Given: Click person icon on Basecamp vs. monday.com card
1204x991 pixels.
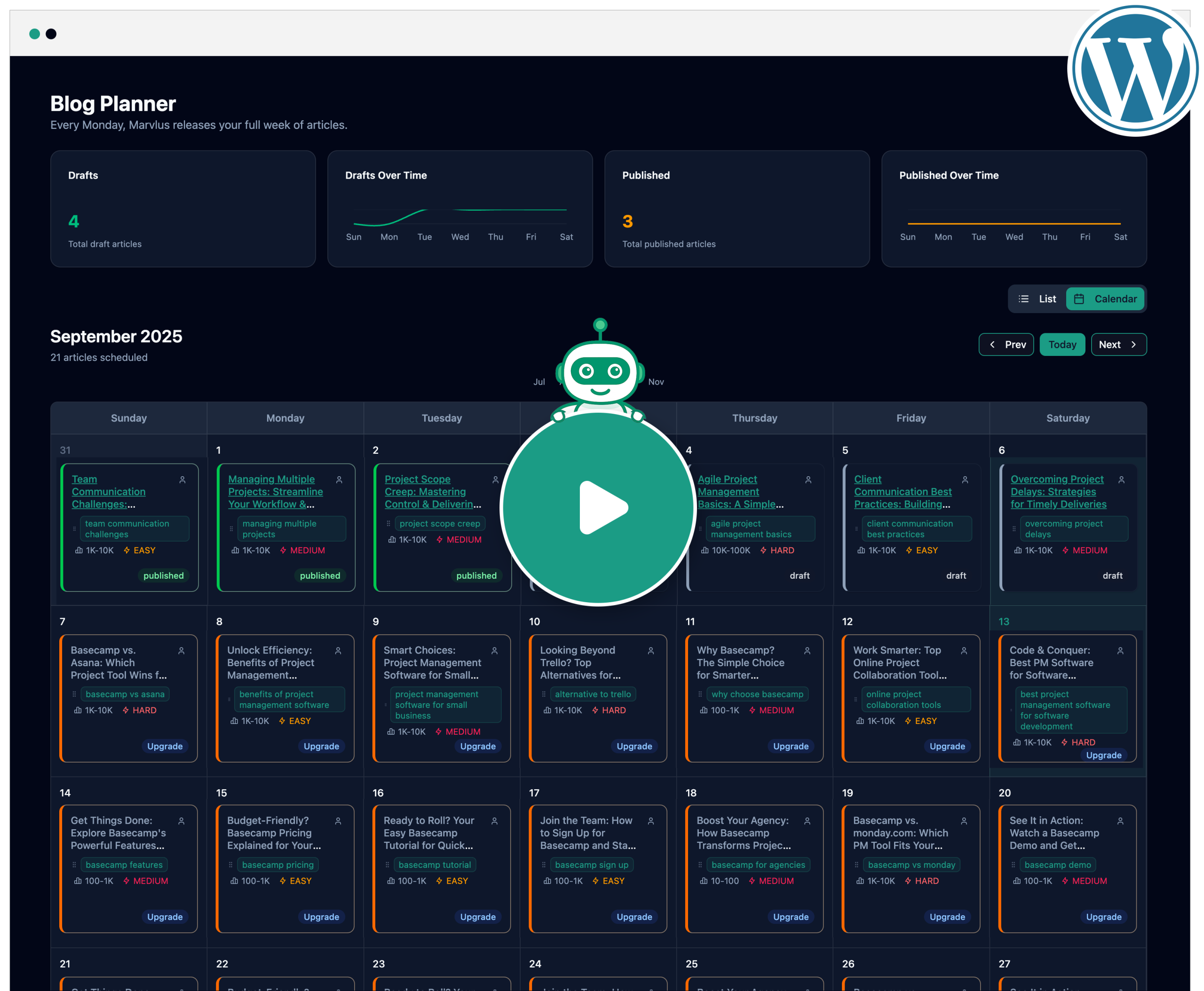Looking at the screenshot, I should pyautogui.click(x=964, y=821).
